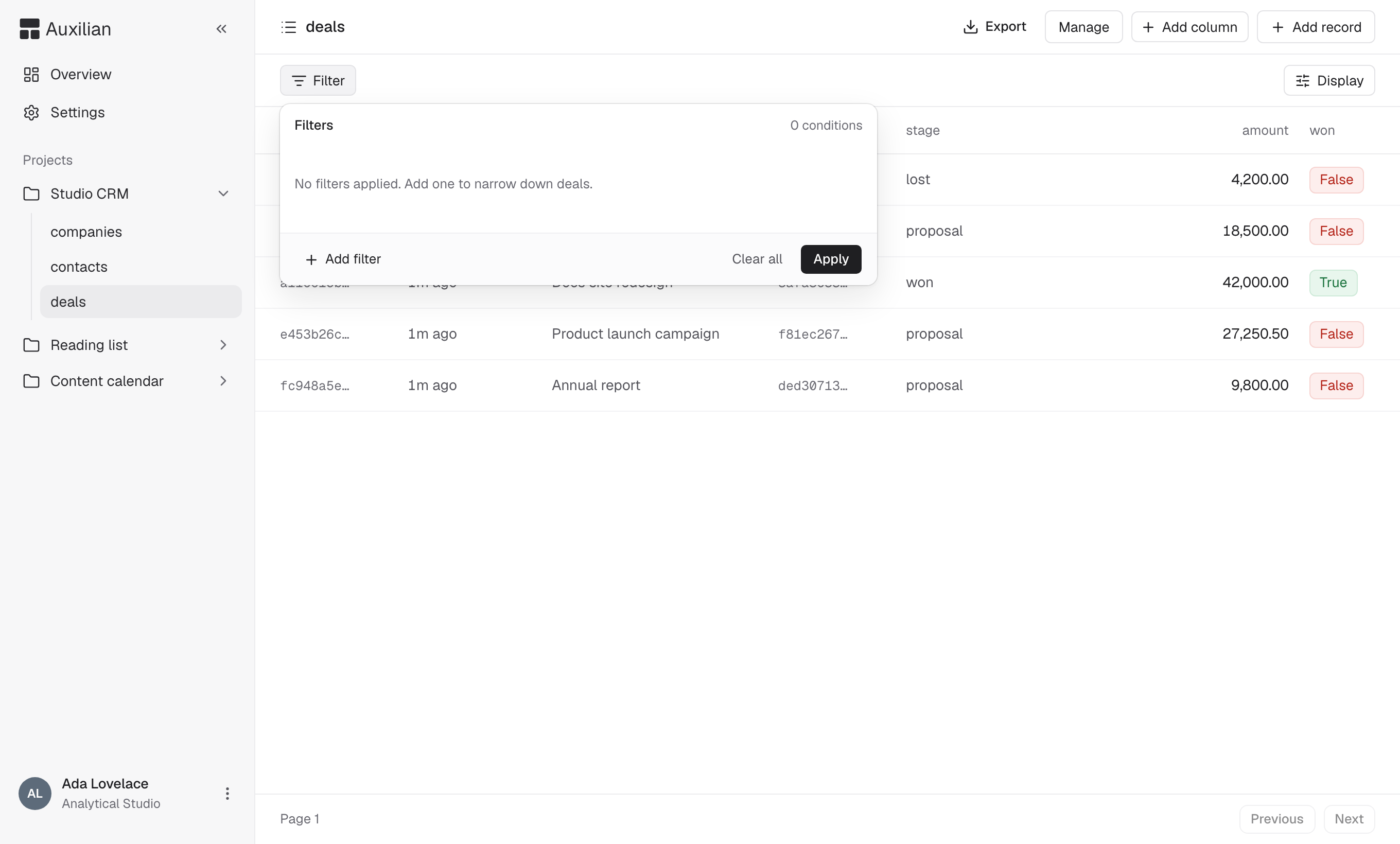Click the list icon beside deals title
This screenshot has width=1400, height=844.
[289, 27]
